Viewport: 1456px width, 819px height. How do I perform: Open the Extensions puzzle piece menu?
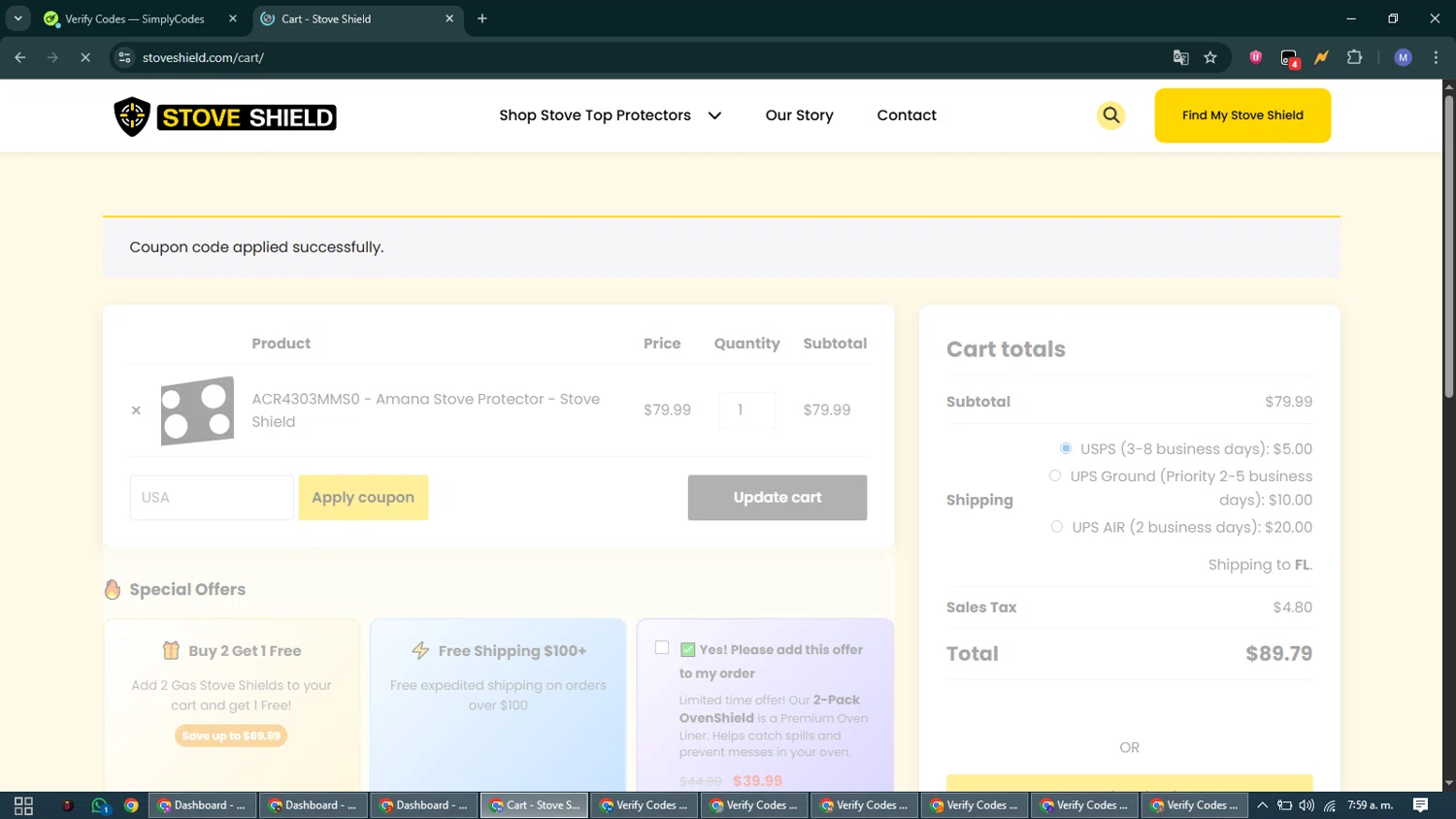(x=1355, y=57)
